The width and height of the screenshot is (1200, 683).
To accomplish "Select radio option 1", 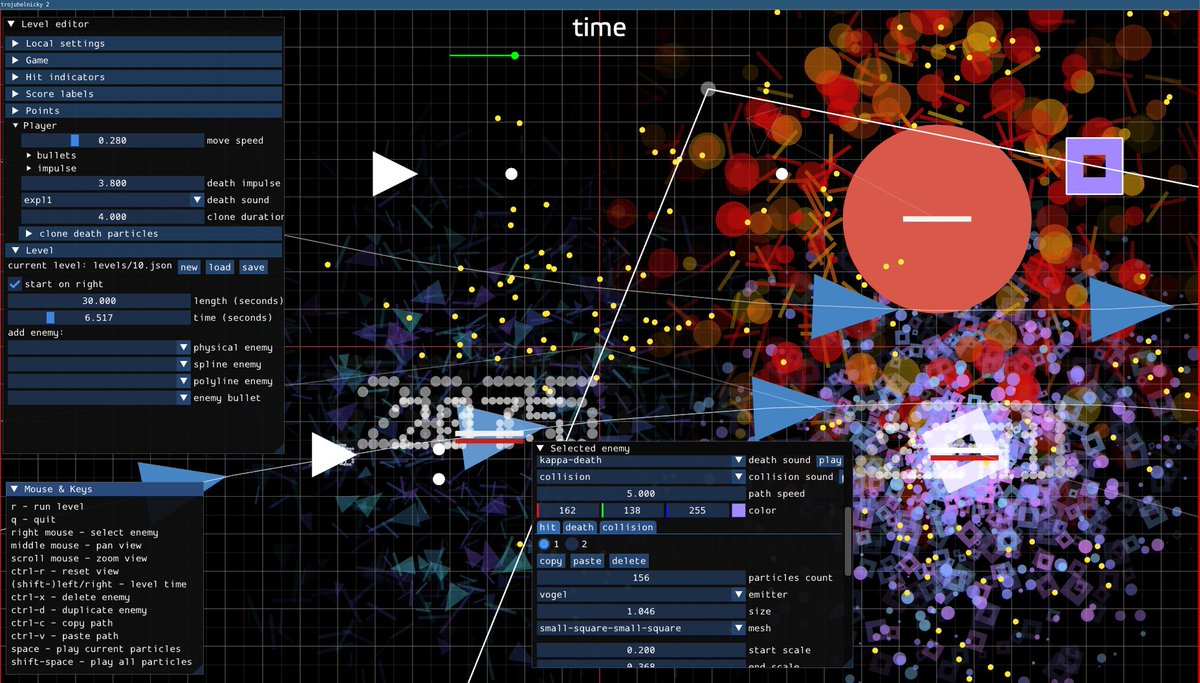I will click(544, 544).
